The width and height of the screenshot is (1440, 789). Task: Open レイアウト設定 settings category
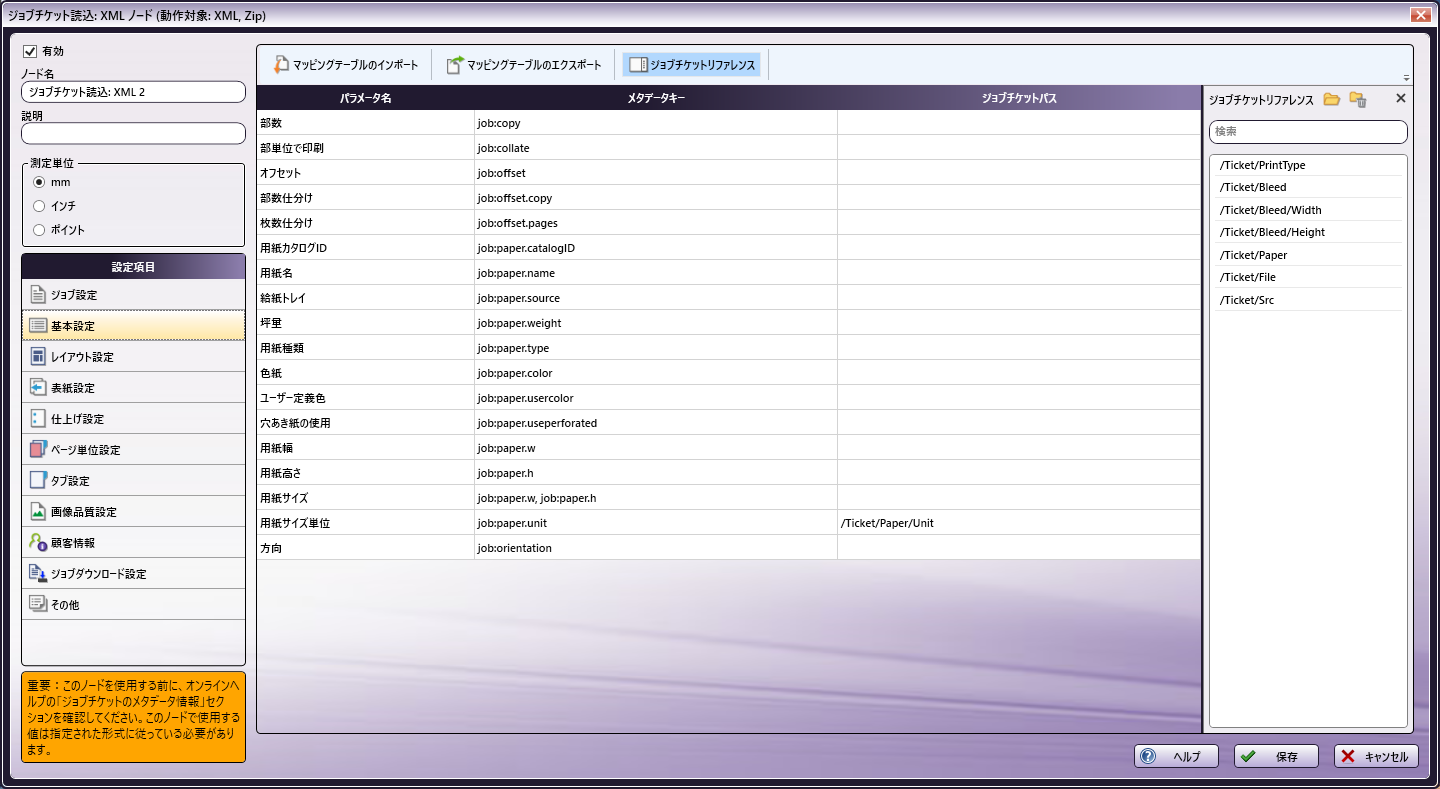(133, 357)
